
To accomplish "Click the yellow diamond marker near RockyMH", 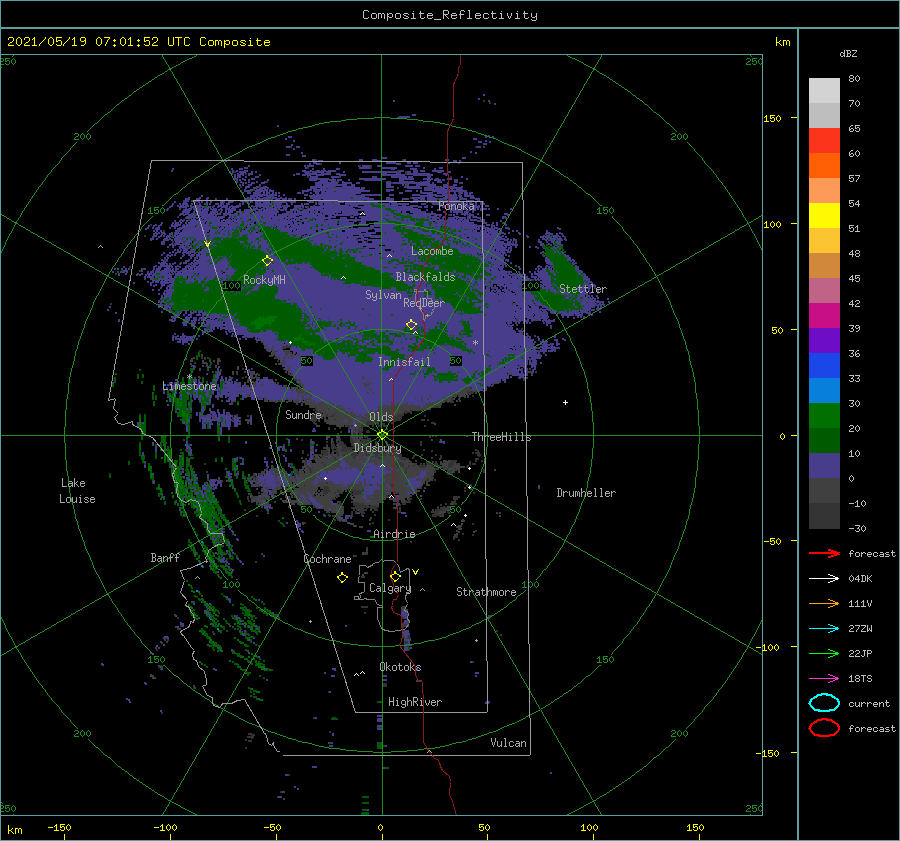I will click(267, 261).
